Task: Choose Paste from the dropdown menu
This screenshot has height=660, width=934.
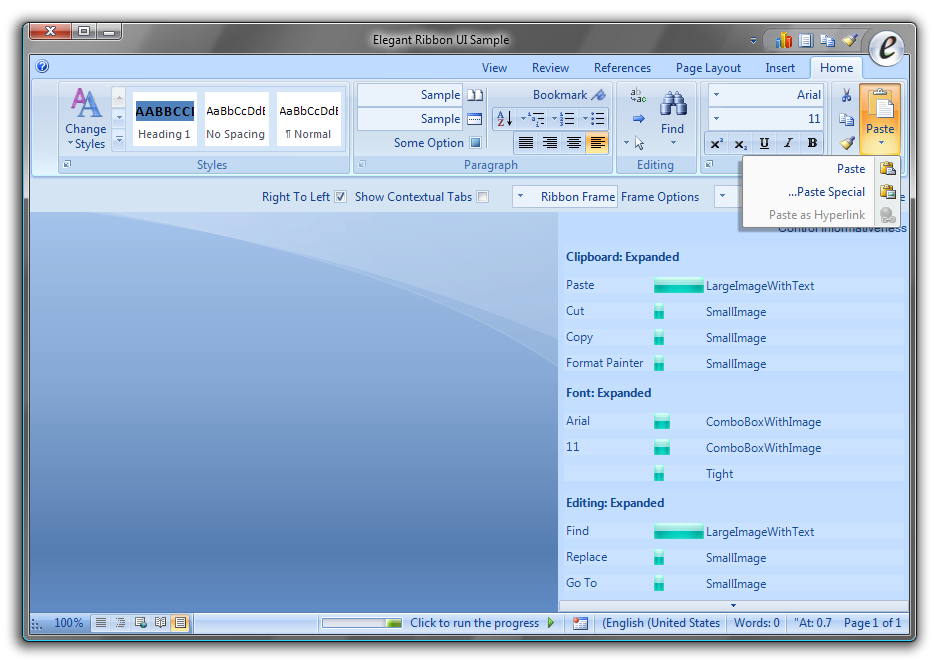Action: click(x=820, y=169)
